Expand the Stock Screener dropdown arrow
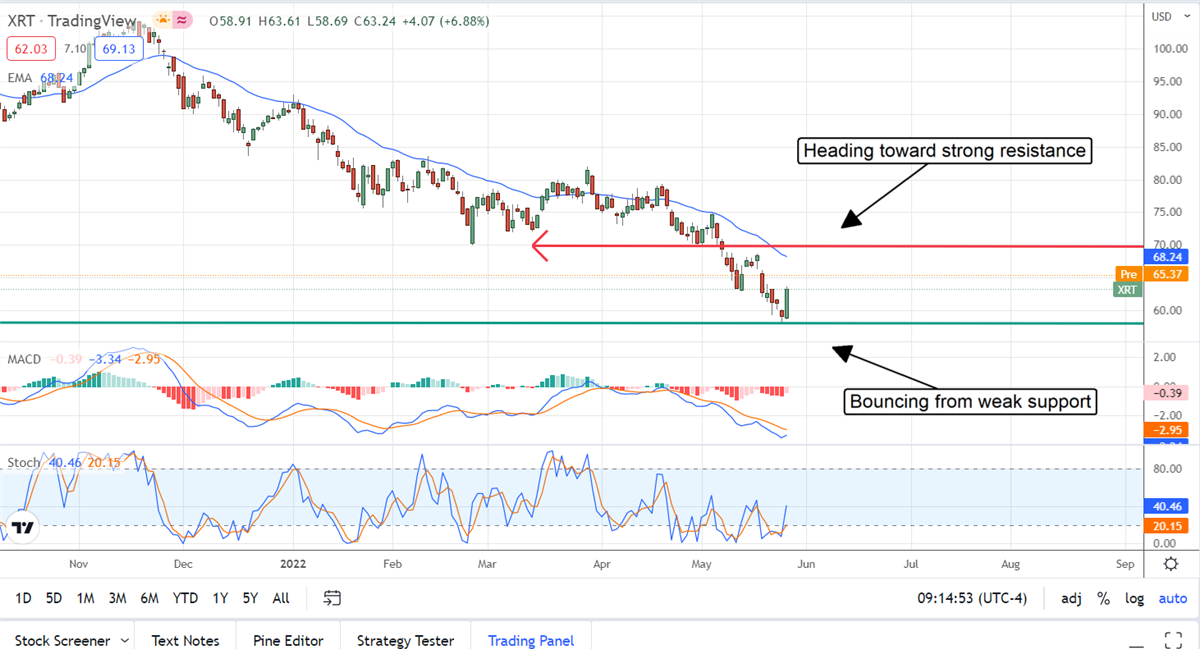The image size is (1200, 649). [124, 640]
